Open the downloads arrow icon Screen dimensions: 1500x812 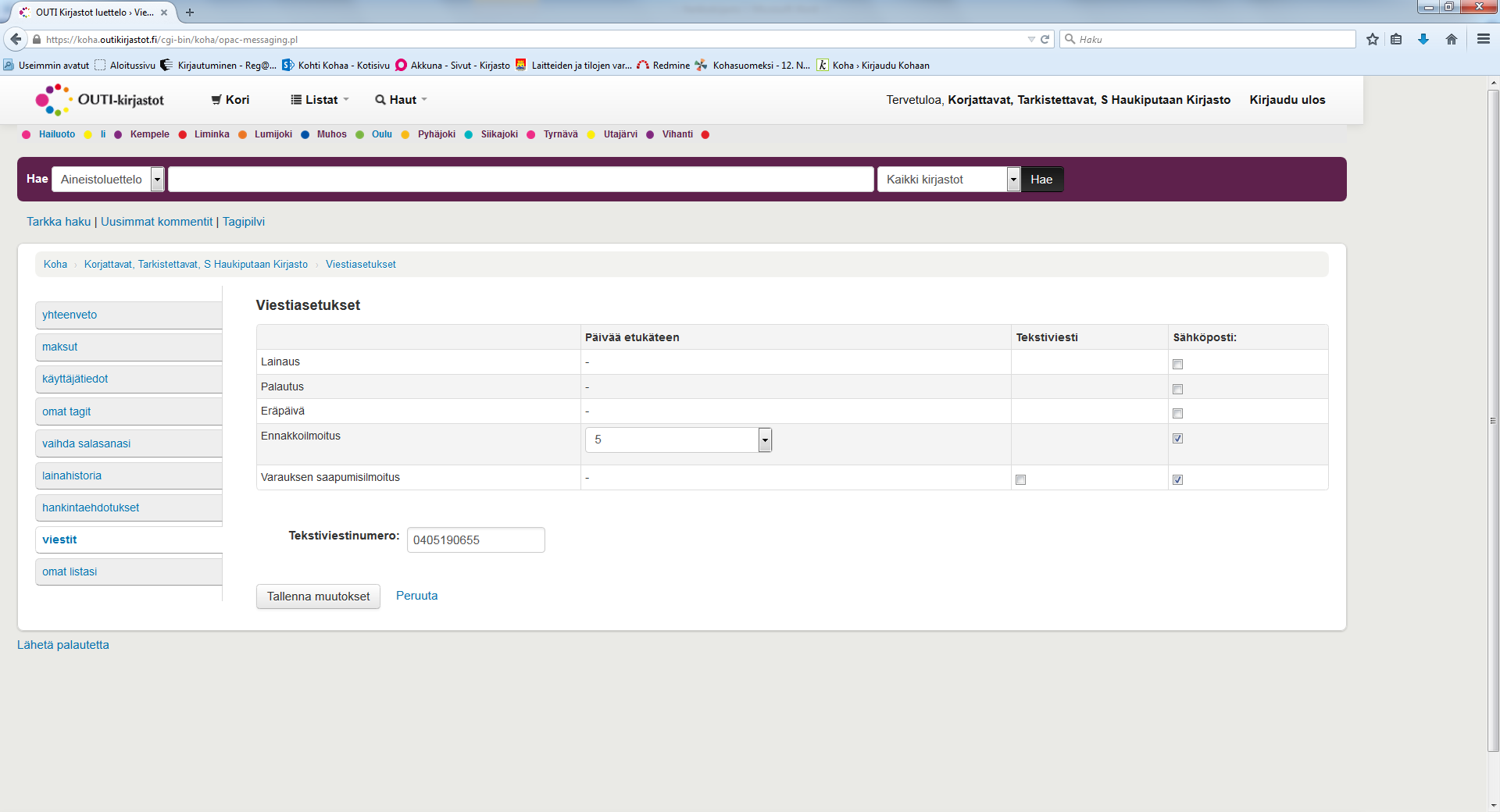pos(1423,39)
